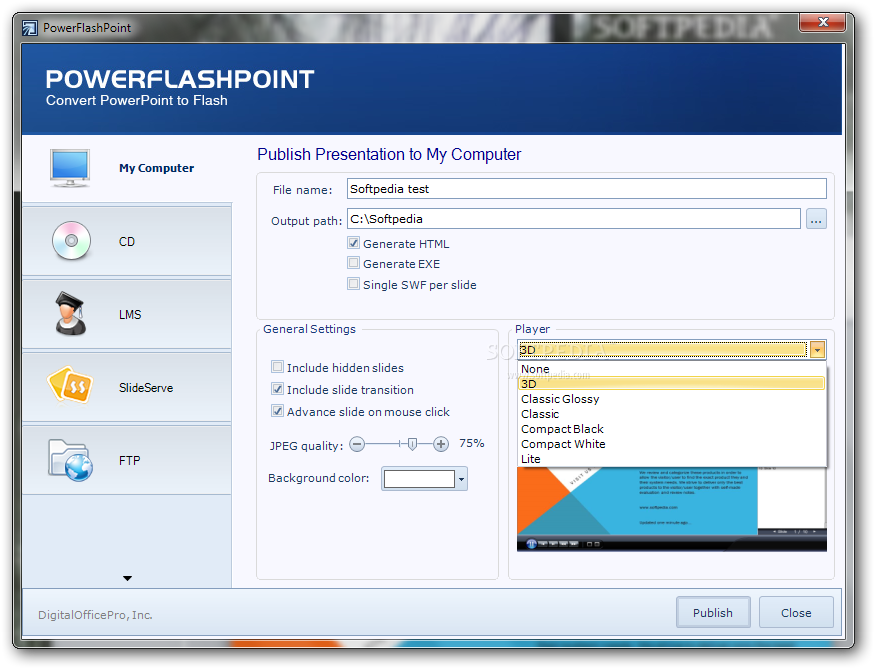Collapse the Player combo box arrow
The height and width of the screenshot is (669, 875).
pyautogui.click(x=818, y=350)
